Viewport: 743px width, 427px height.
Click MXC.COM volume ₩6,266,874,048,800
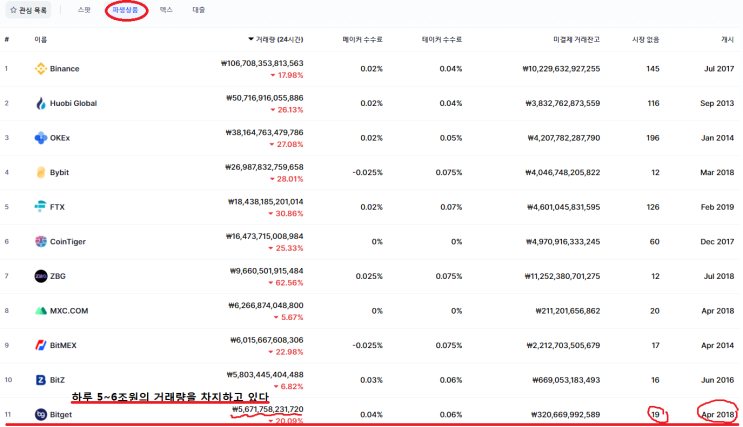(x=266, y=305)
